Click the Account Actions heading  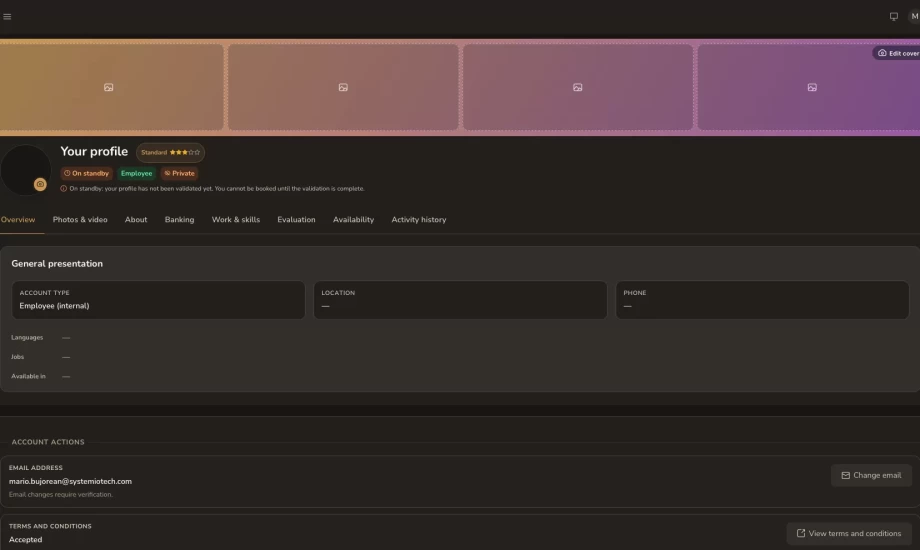(x=48, y=442)
